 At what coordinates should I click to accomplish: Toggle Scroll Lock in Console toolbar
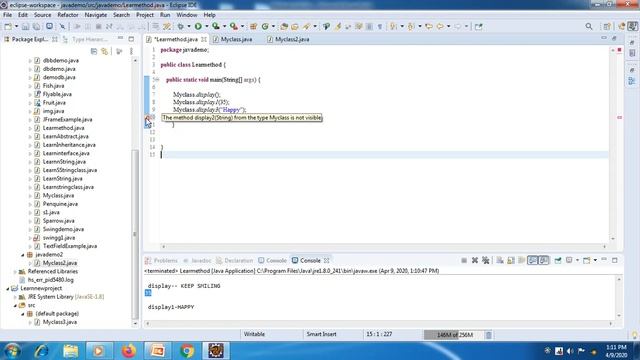pyautogui.click(x=511, y=260)
